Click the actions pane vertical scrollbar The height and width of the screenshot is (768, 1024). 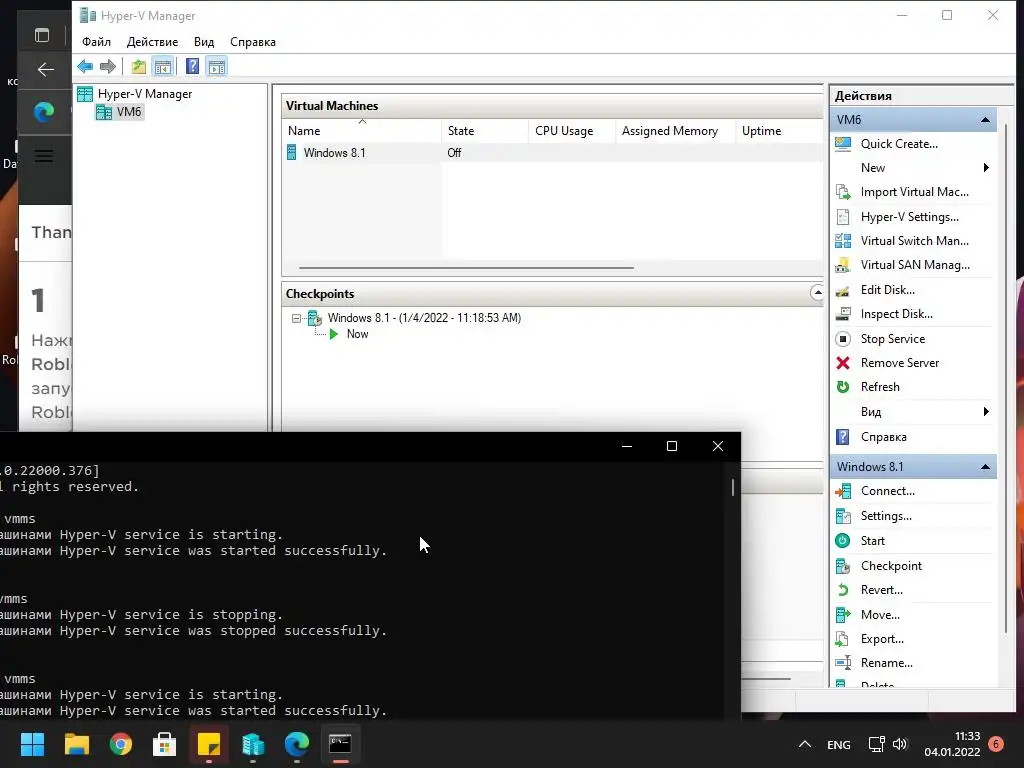[x=1006, y=379]
